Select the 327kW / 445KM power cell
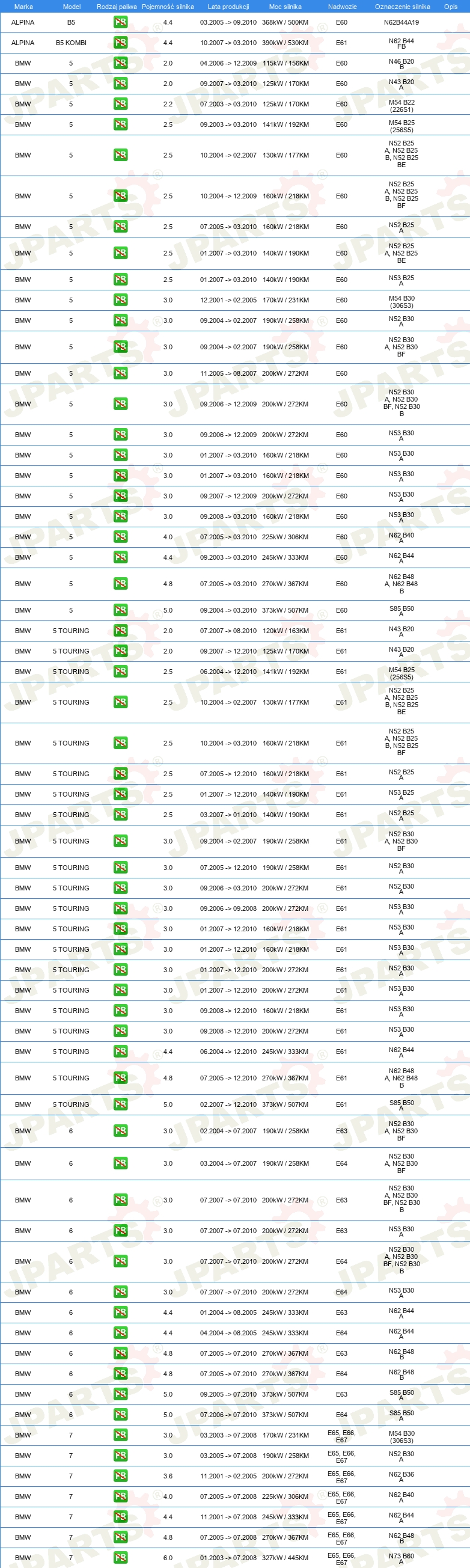This screenshot has height=1568, width=470. (x=285, y=1558)
